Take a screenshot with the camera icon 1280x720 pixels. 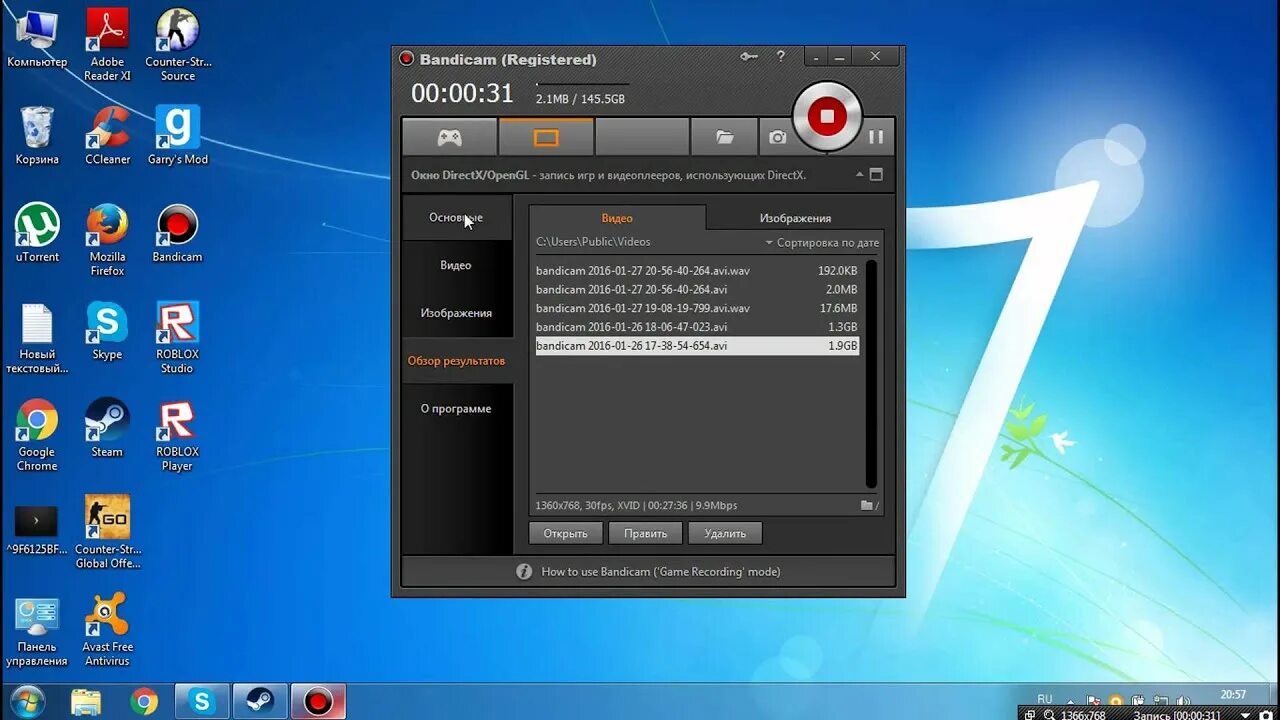point(777,137)
